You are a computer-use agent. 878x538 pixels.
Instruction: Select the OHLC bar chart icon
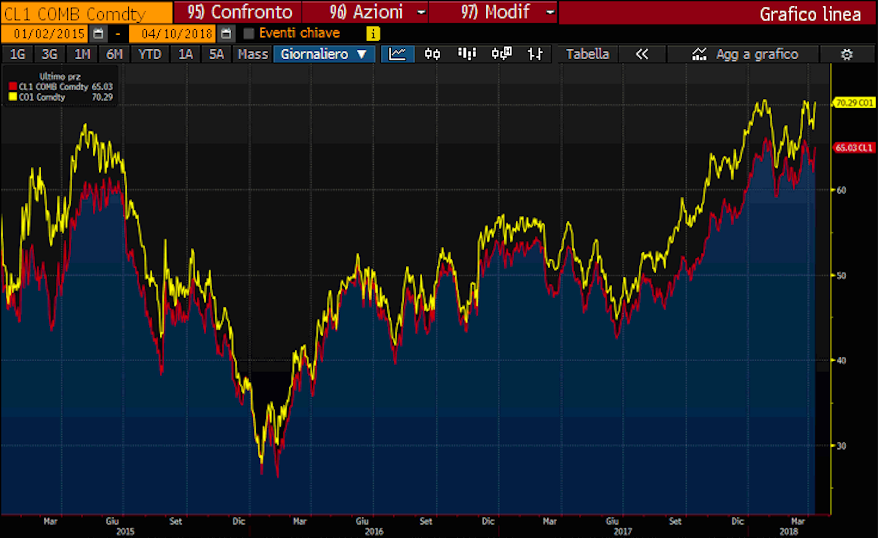click(x=502, y=54)
